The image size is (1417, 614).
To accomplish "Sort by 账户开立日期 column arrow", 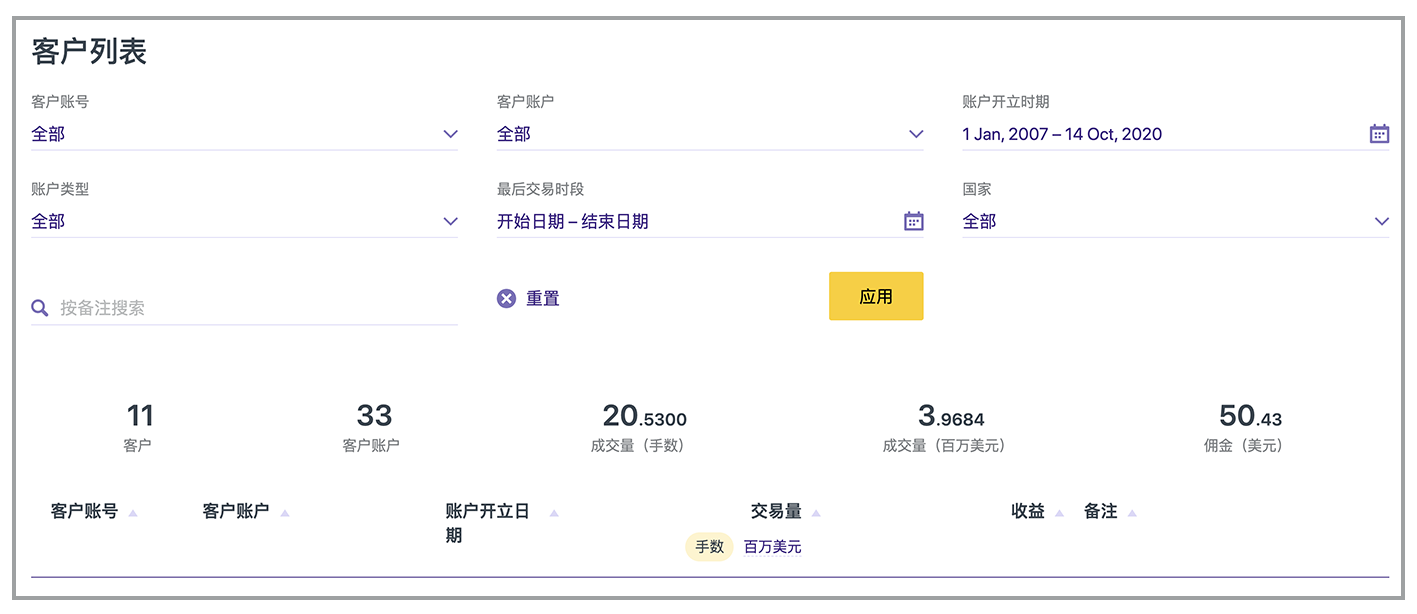I will pyautogui.click(x=554, y=513).
